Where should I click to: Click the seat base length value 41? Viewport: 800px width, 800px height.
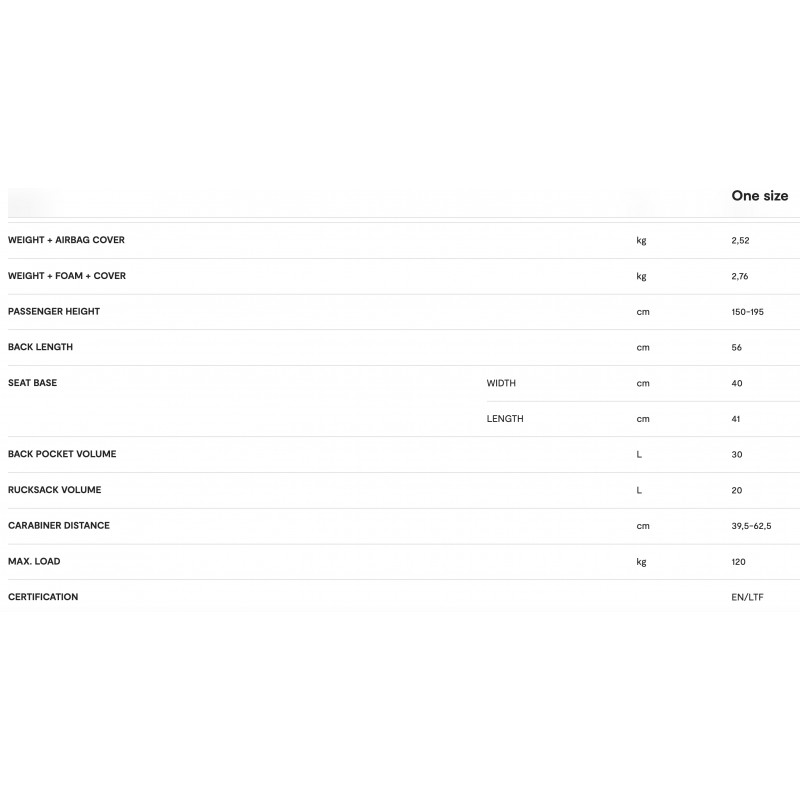(736, 419)
